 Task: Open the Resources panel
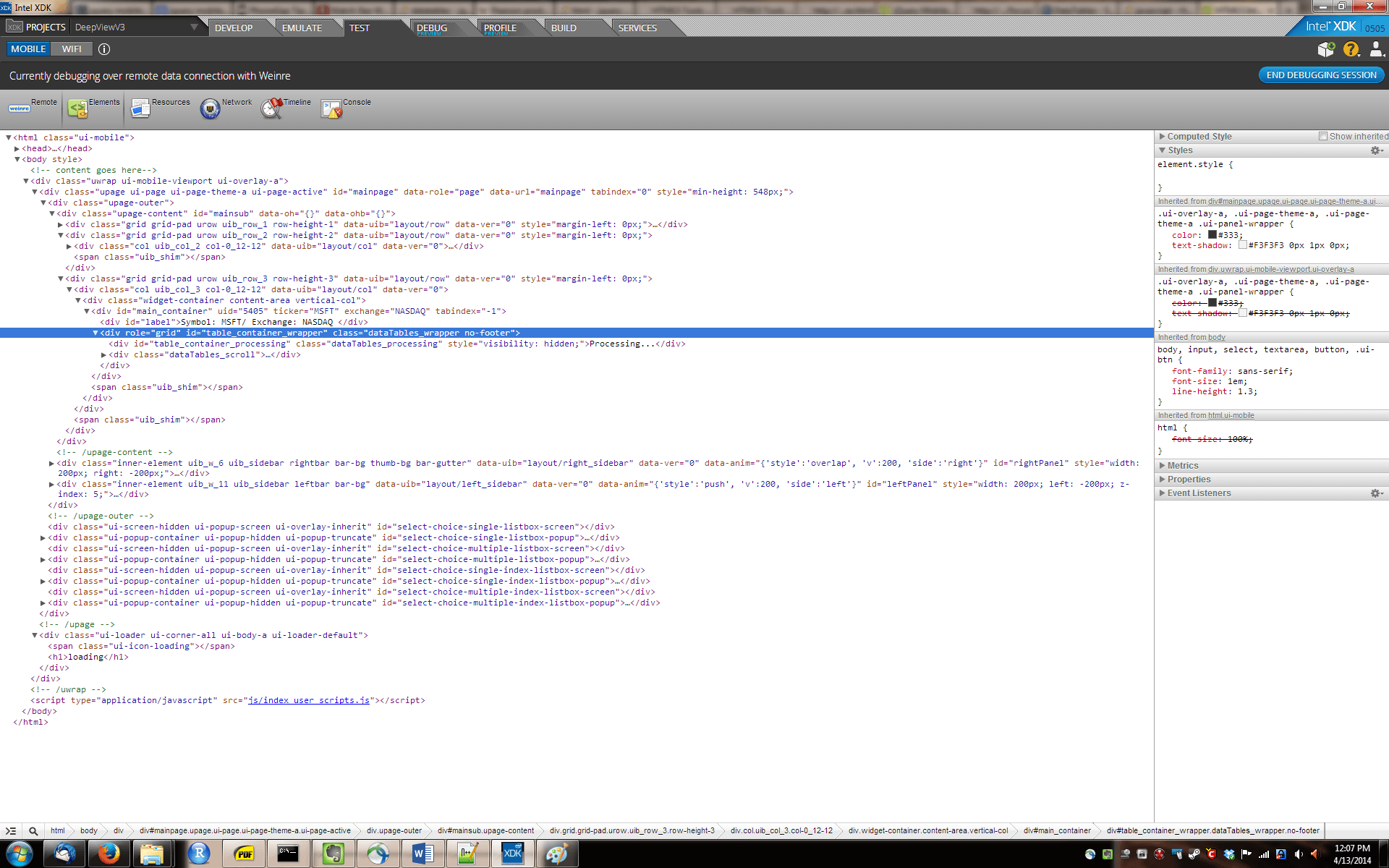pos(160,109)
